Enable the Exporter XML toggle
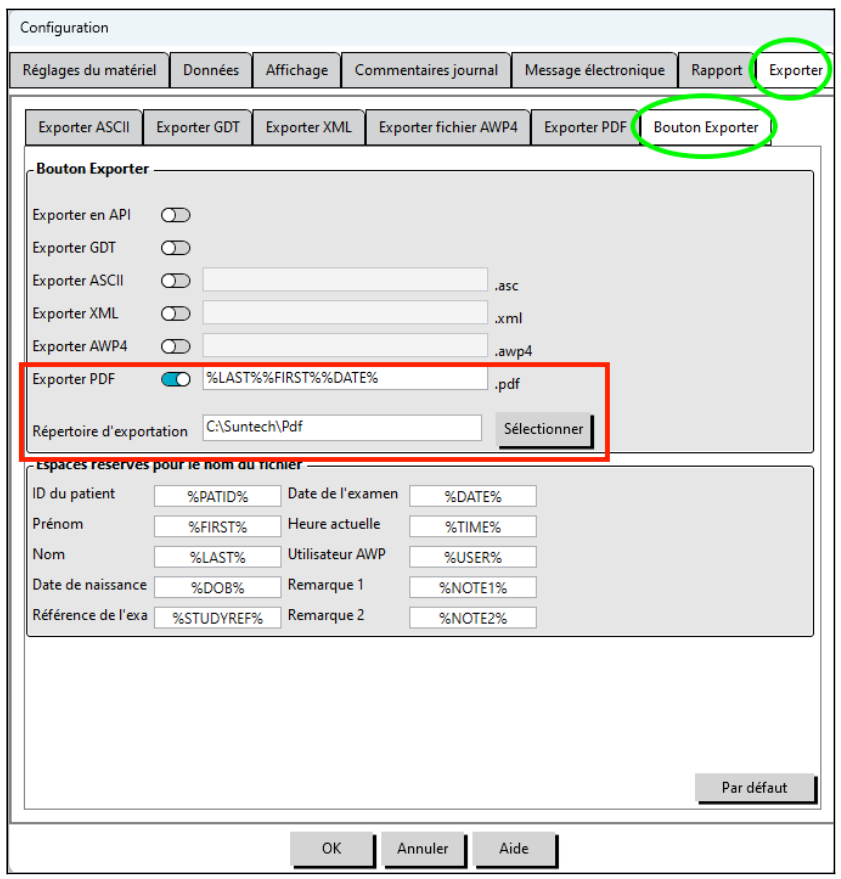This screenshot has width=841, height=879. (x=176, y=313)
